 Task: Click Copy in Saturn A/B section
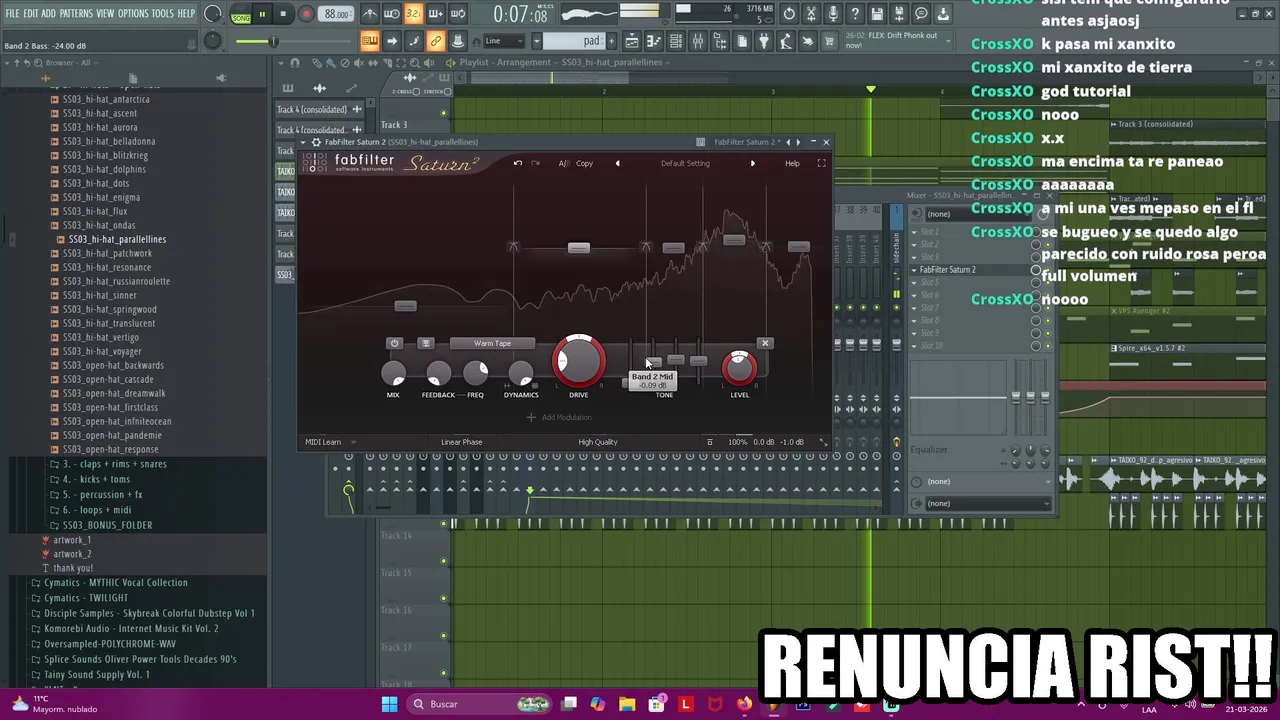pos(584,163)
